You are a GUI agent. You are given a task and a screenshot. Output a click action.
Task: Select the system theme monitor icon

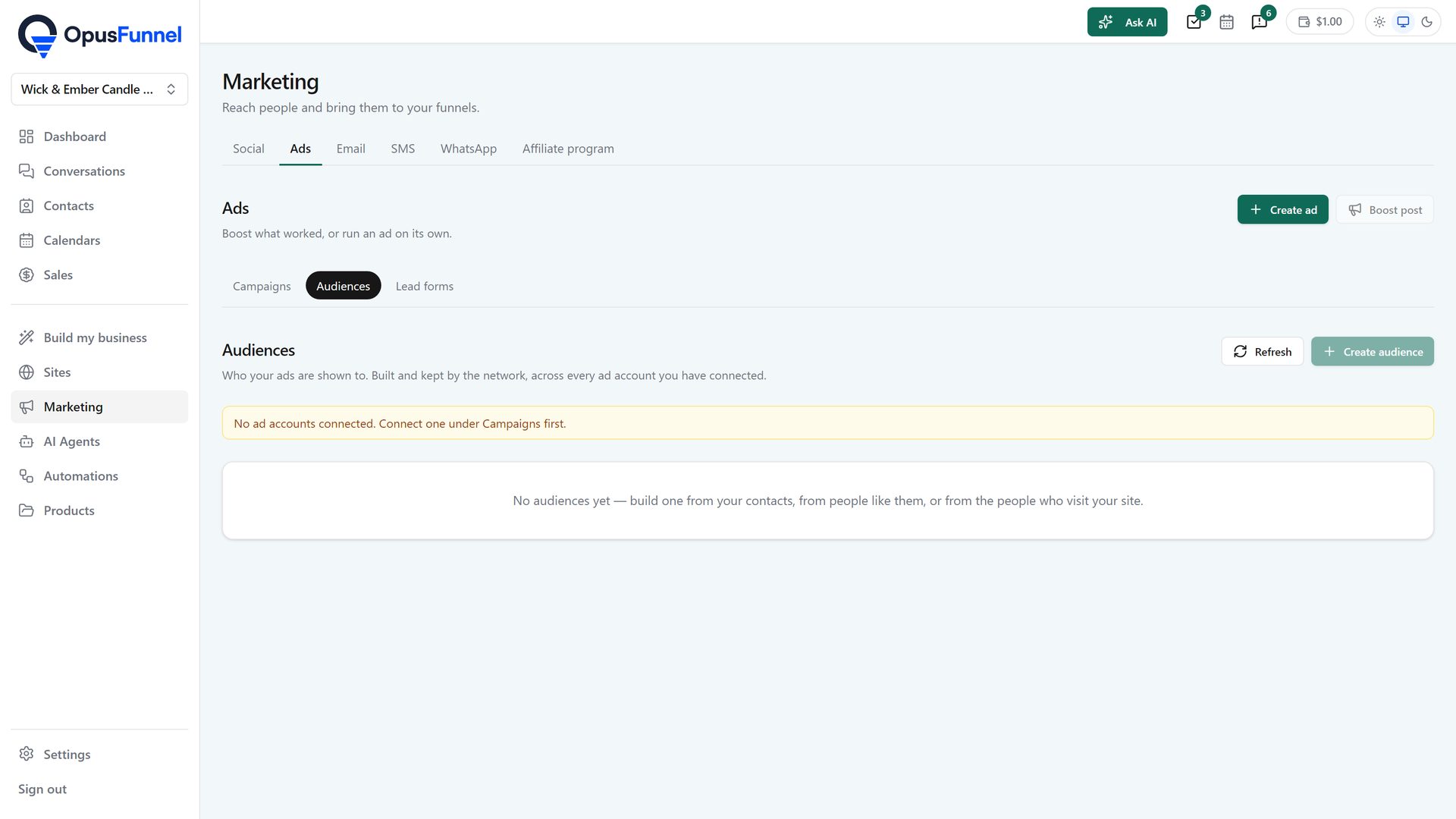tap(1403, 22)
